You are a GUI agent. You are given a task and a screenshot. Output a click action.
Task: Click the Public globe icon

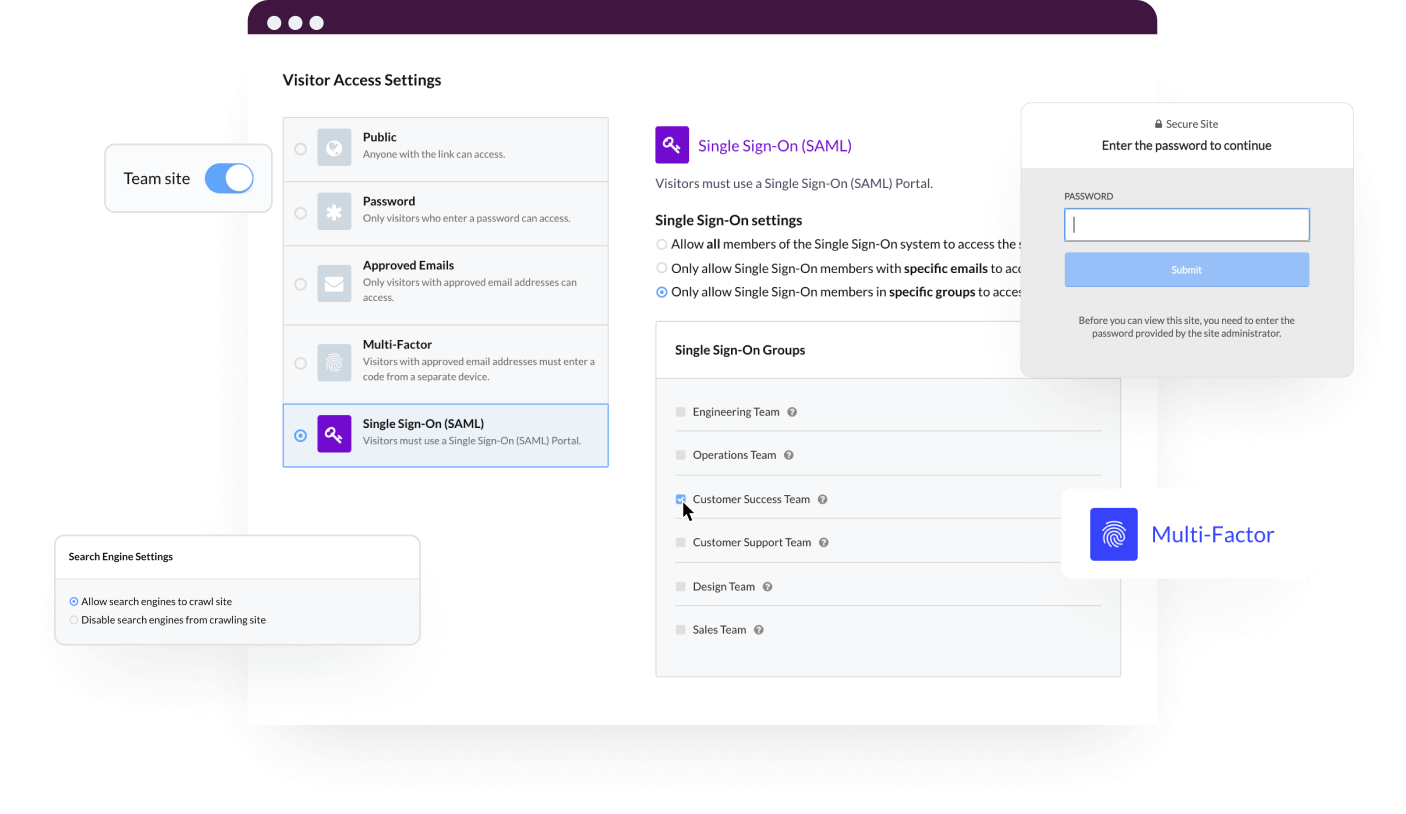tap(334, 149)
